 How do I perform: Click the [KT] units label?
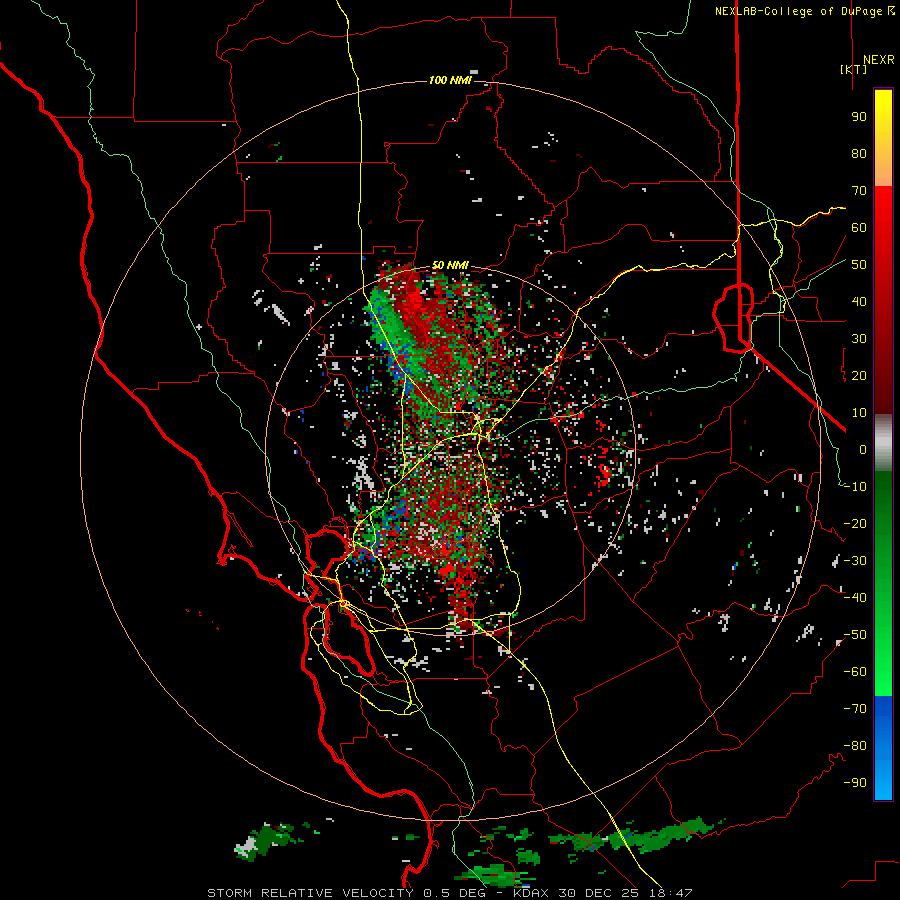click(x=853, y=69)
